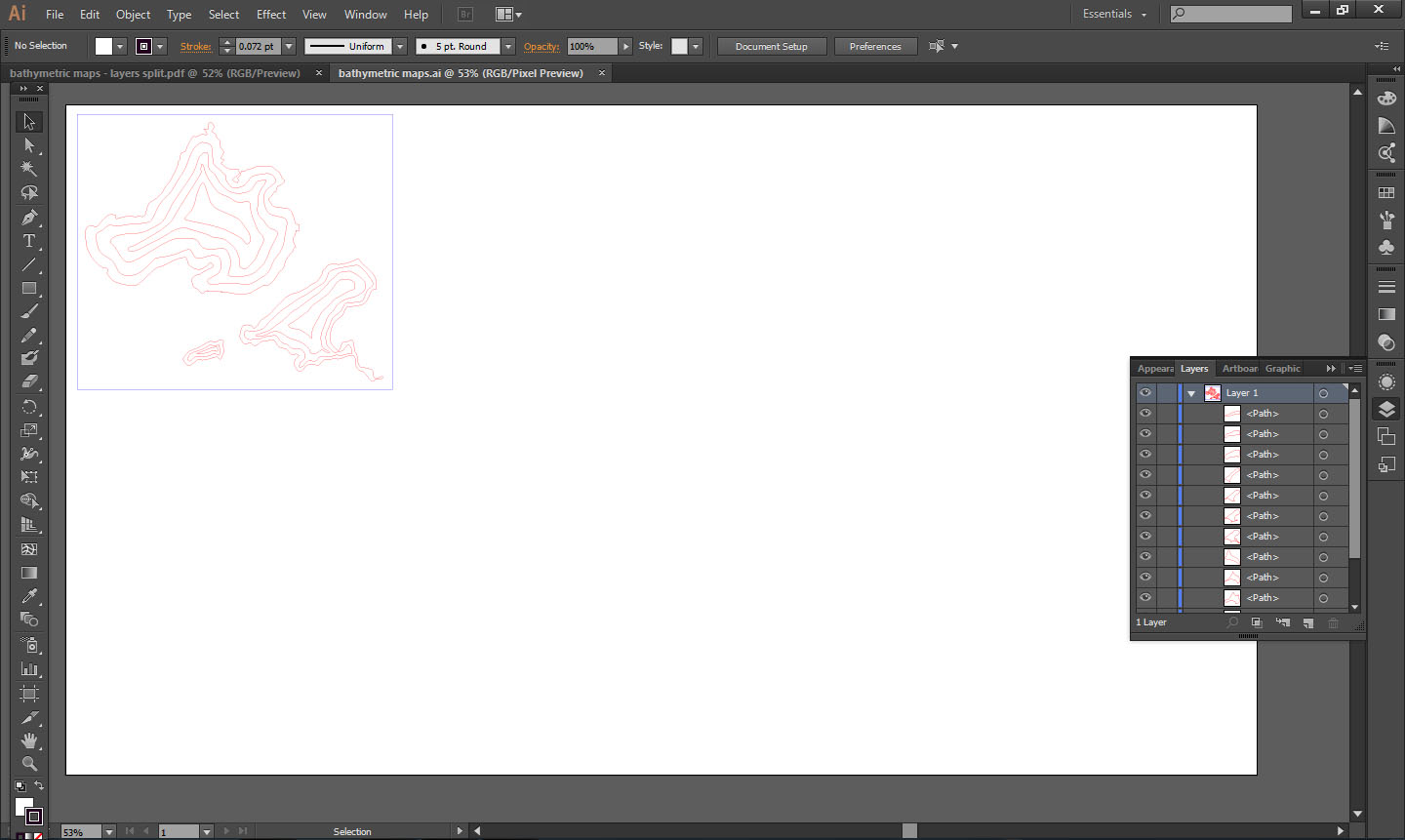Click the Style swatch in control bar
The image size is (1405, 840).
[679, 46]
